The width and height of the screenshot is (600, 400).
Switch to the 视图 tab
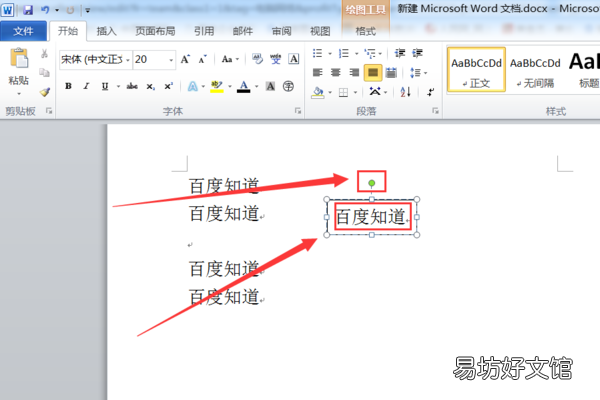coord(320,31)
